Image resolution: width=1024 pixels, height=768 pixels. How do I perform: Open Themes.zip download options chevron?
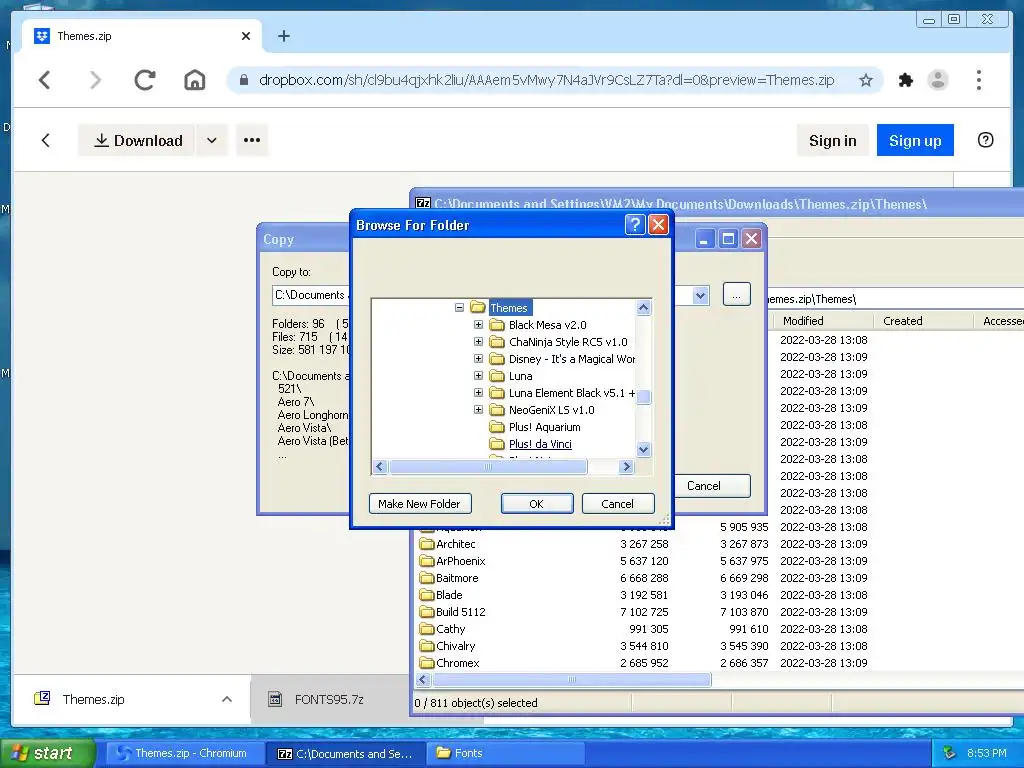[x=227, y=699]
